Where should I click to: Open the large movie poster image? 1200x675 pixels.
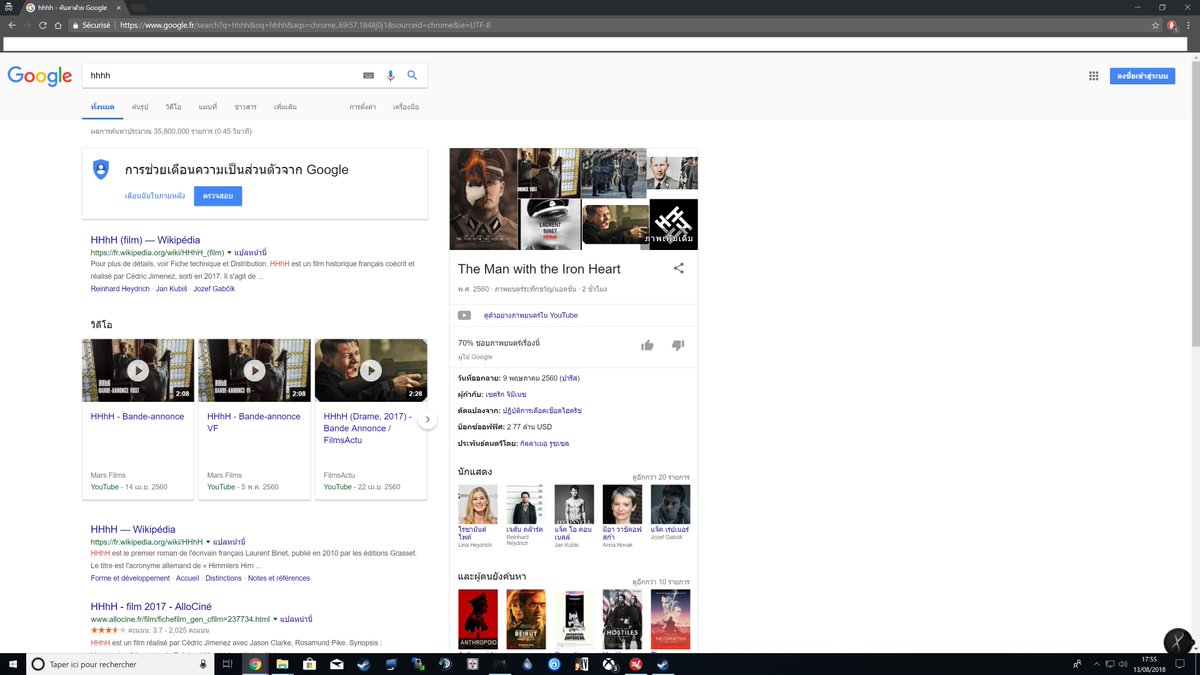point(483,198)
